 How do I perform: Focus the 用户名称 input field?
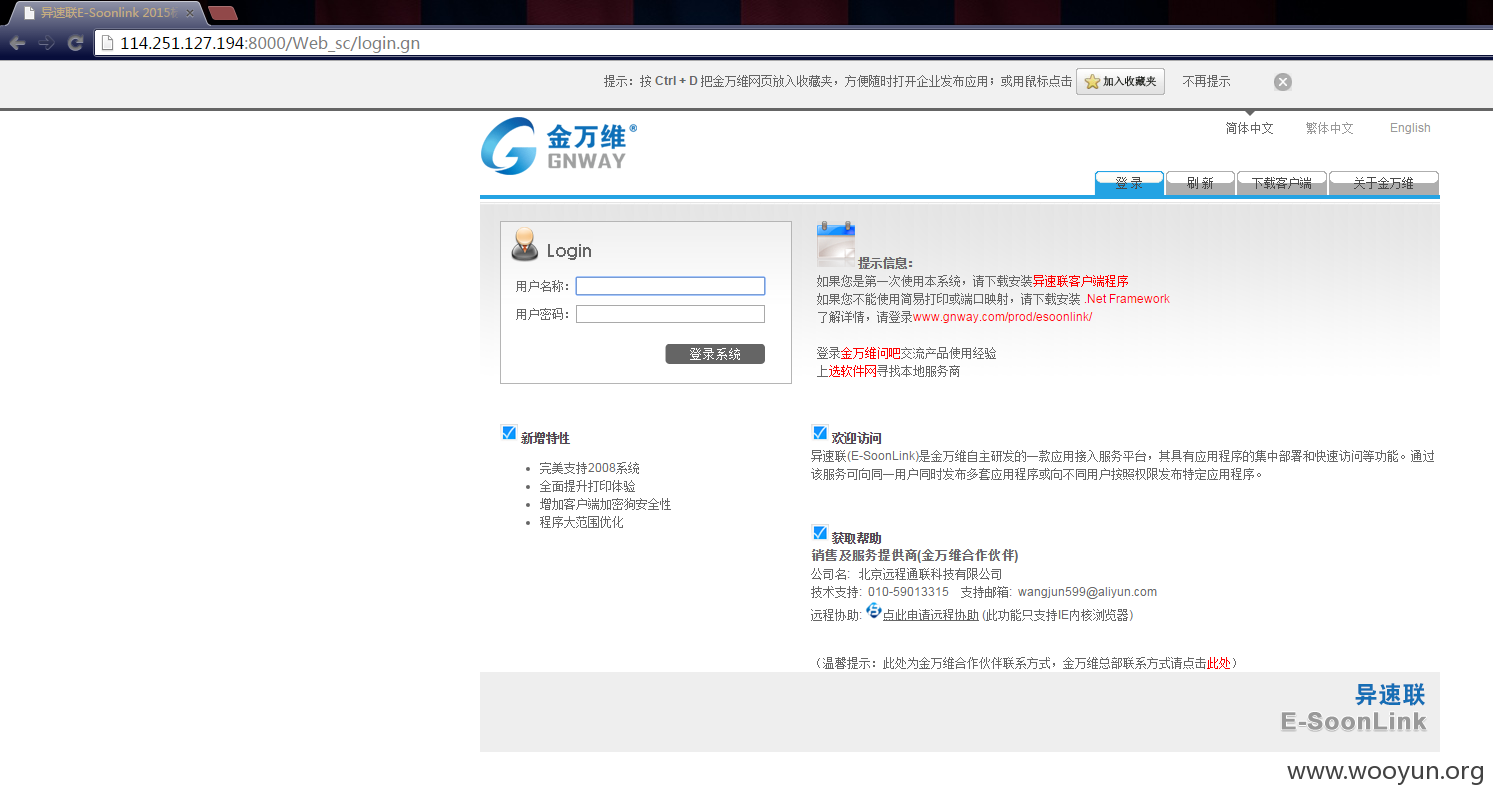coord(670,286)
